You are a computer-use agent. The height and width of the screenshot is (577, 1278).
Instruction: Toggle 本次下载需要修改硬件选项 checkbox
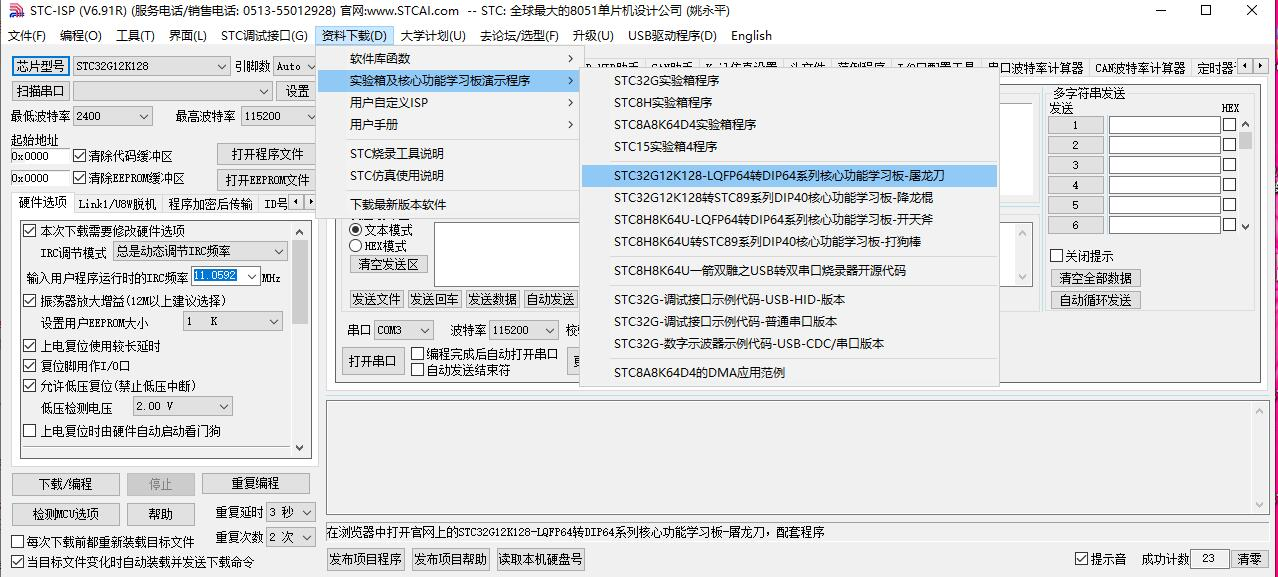coord(30,230)
